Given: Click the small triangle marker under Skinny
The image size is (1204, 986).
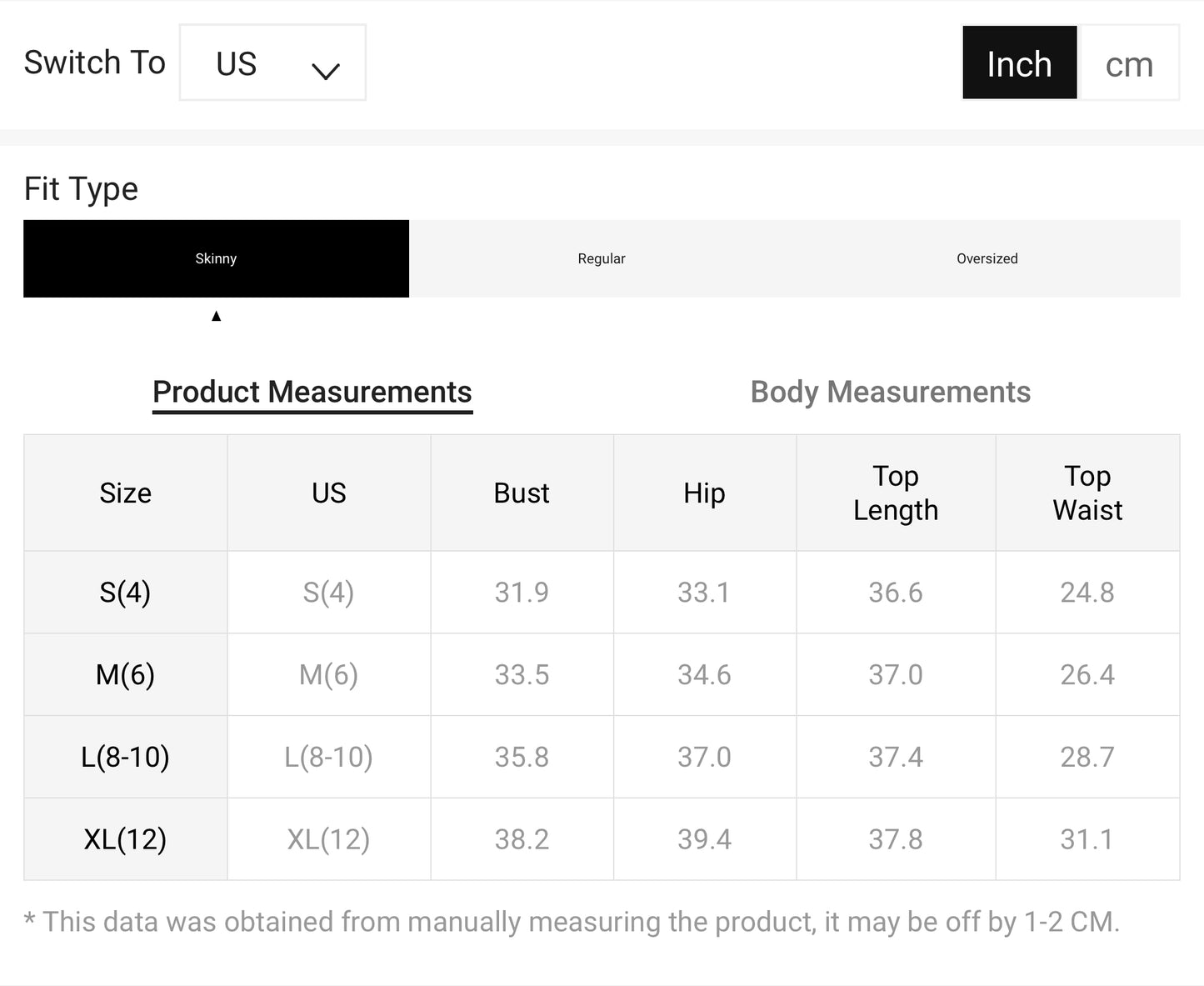Looking at the screenshot, I should pyautogui.click(x=216, y=316).
